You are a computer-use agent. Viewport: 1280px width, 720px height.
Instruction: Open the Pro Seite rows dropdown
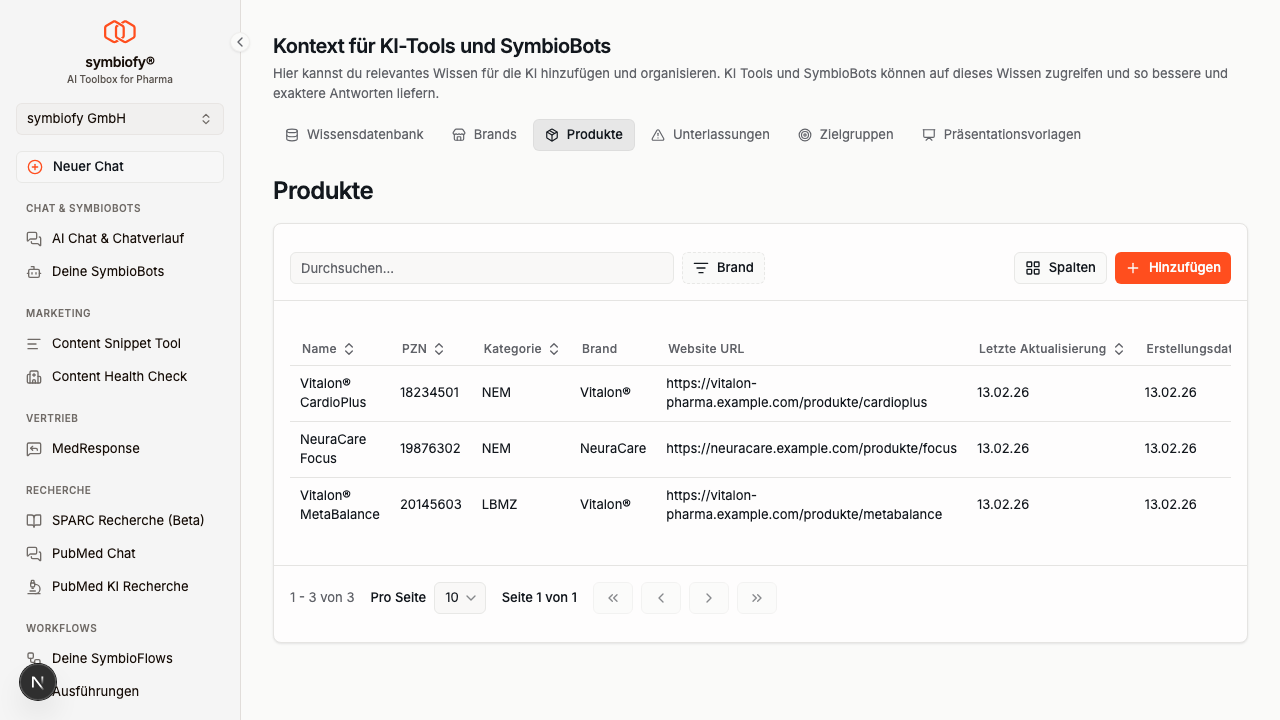pyautogui.click(x=460, y=597)
